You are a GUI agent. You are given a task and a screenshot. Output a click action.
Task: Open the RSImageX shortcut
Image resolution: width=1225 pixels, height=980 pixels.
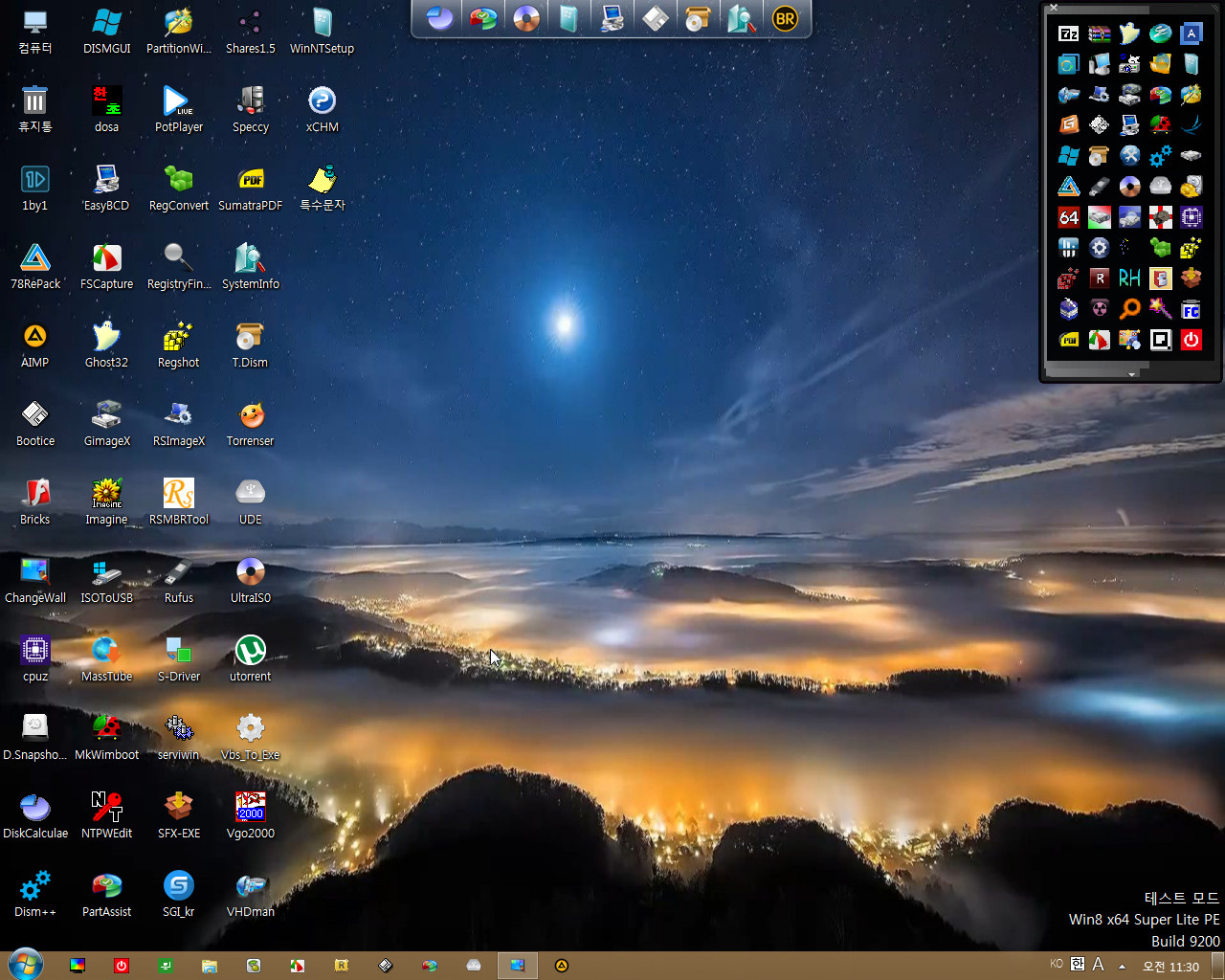click(179, 424)
